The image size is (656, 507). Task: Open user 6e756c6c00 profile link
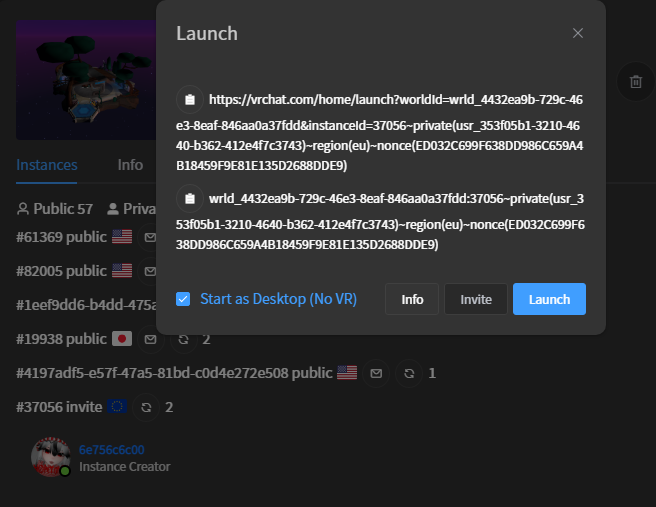coord(112,450)
